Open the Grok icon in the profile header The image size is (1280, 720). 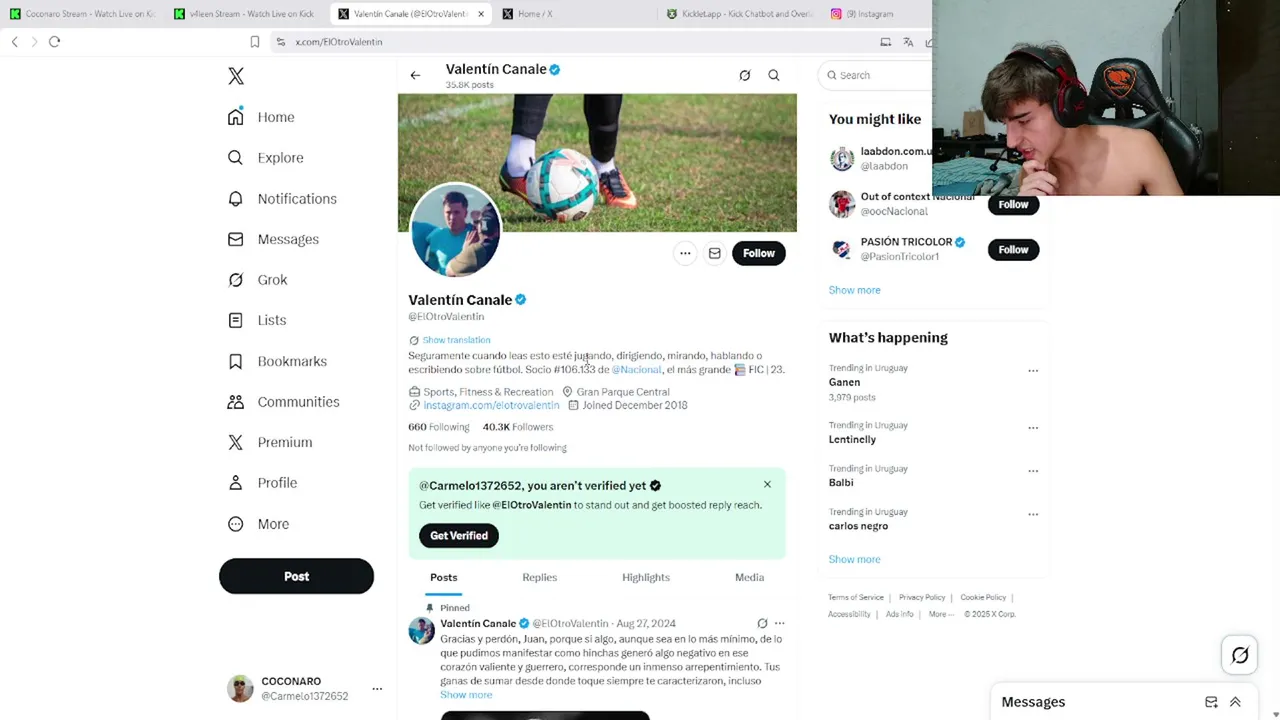[744, 75]
